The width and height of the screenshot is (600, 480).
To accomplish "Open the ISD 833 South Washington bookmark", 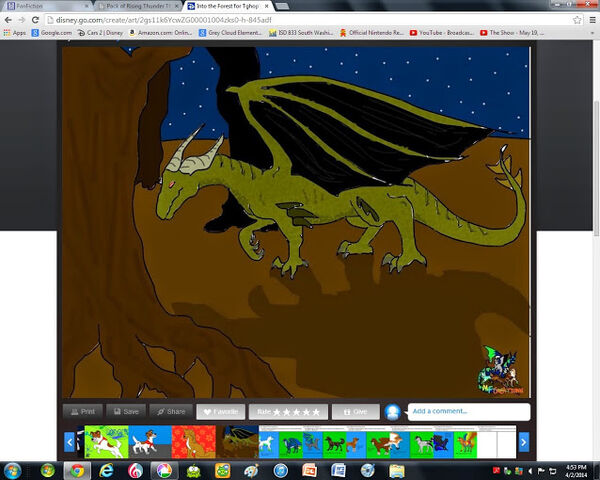I will click(x=301, y=33).
